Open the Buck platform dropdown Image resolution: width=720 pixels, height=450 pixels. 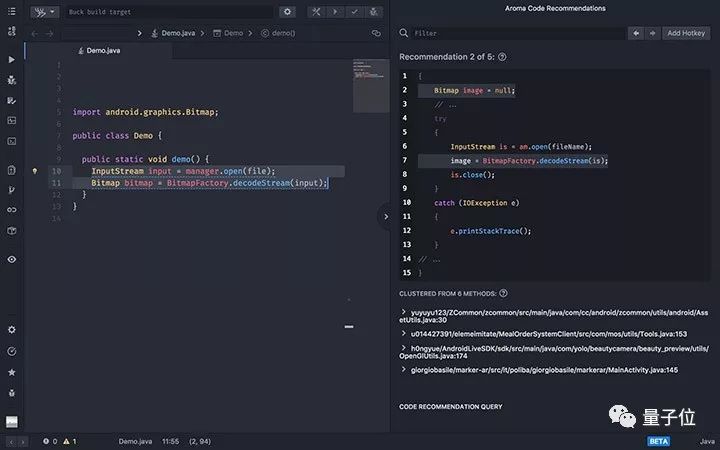pyautogui.click(x=44, y=12)
